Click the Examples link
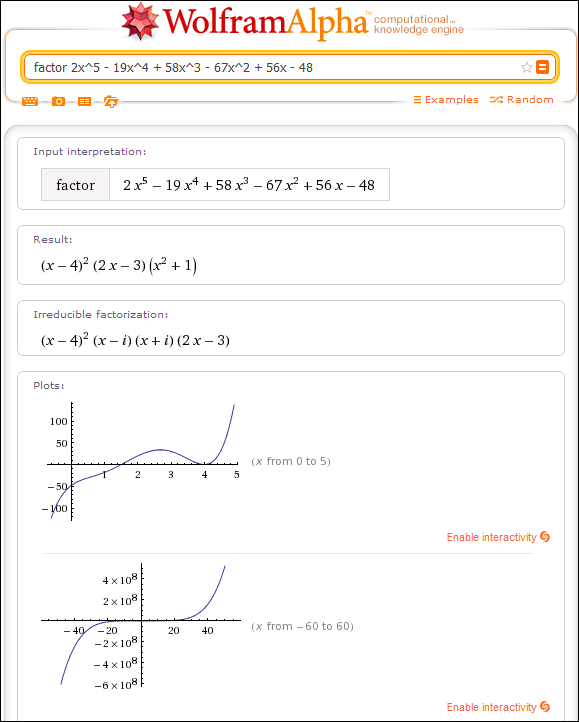The width and height of the screenshot is (579, 722). [x=446, y=99]
